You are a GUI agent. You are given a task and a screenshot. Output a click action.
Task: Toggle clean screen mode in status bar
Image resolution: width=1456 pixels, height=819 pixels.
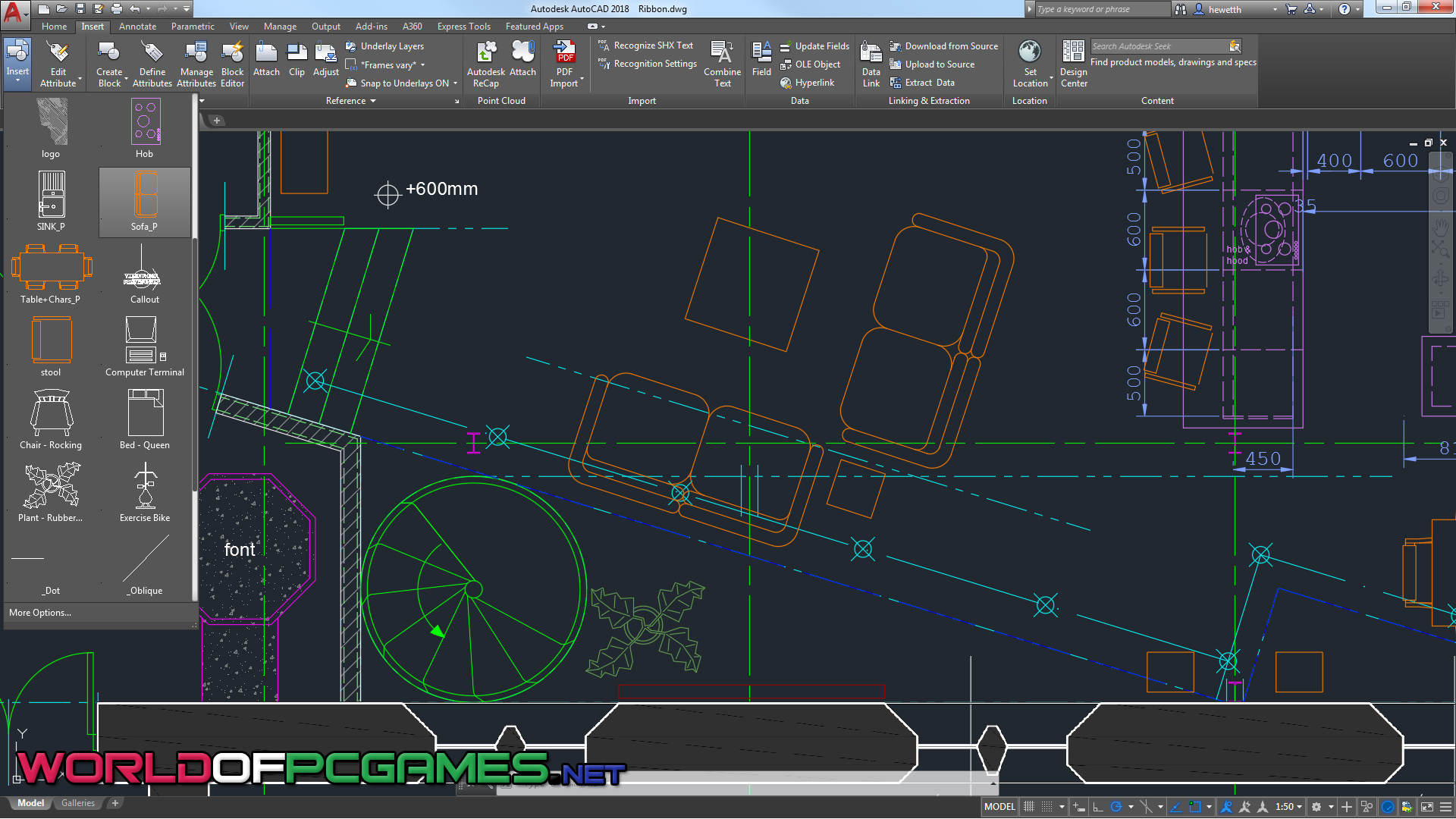pos(1427,807)
